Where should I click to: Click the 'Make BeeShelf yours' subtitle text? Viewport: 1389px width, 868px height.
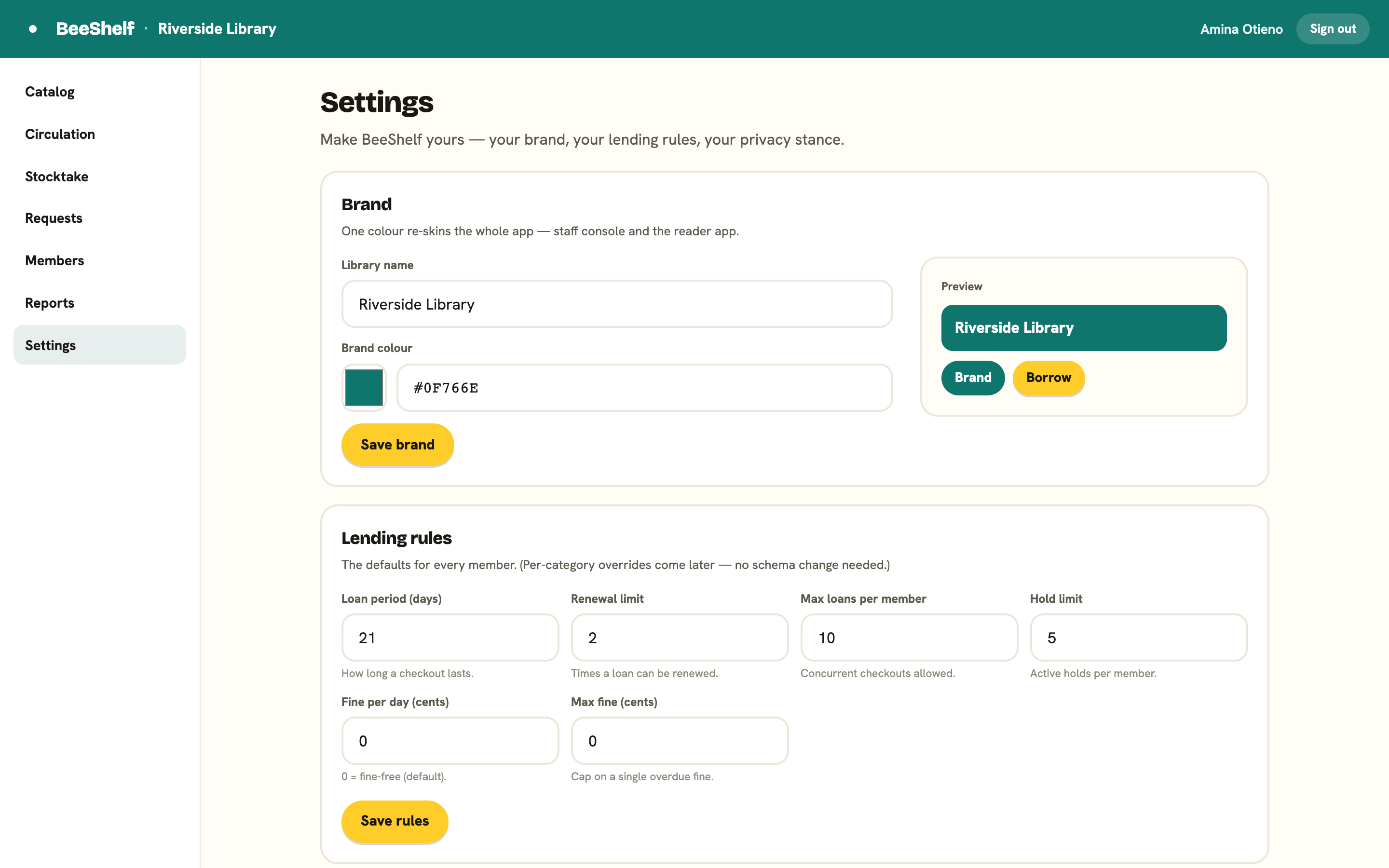coord(582,139)
